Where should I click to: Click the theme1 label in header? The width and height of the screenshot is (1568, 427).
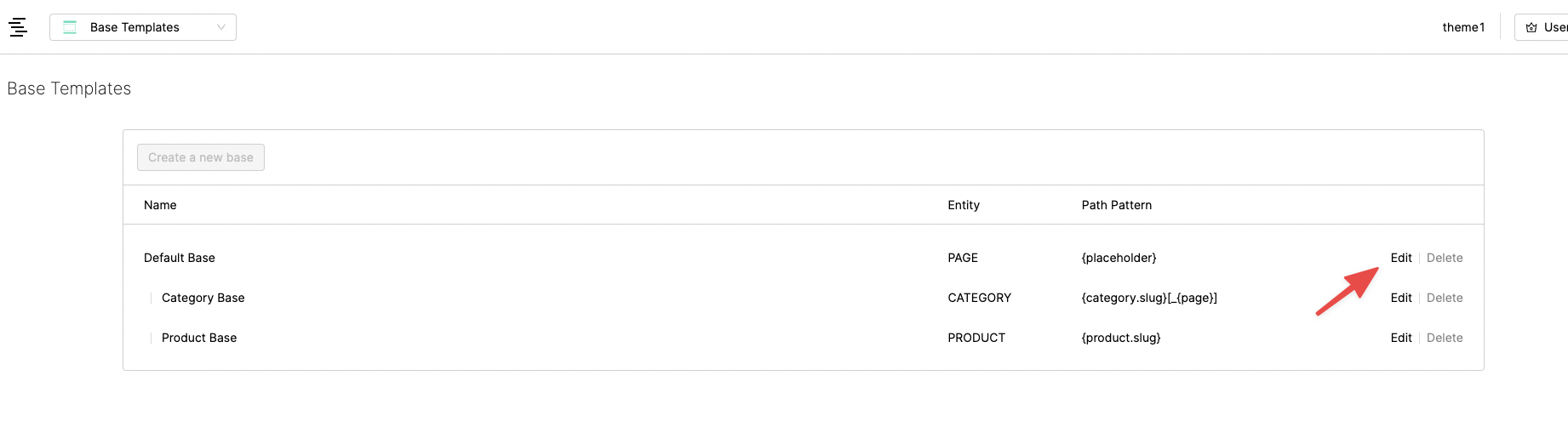(x=1463, y=27)
